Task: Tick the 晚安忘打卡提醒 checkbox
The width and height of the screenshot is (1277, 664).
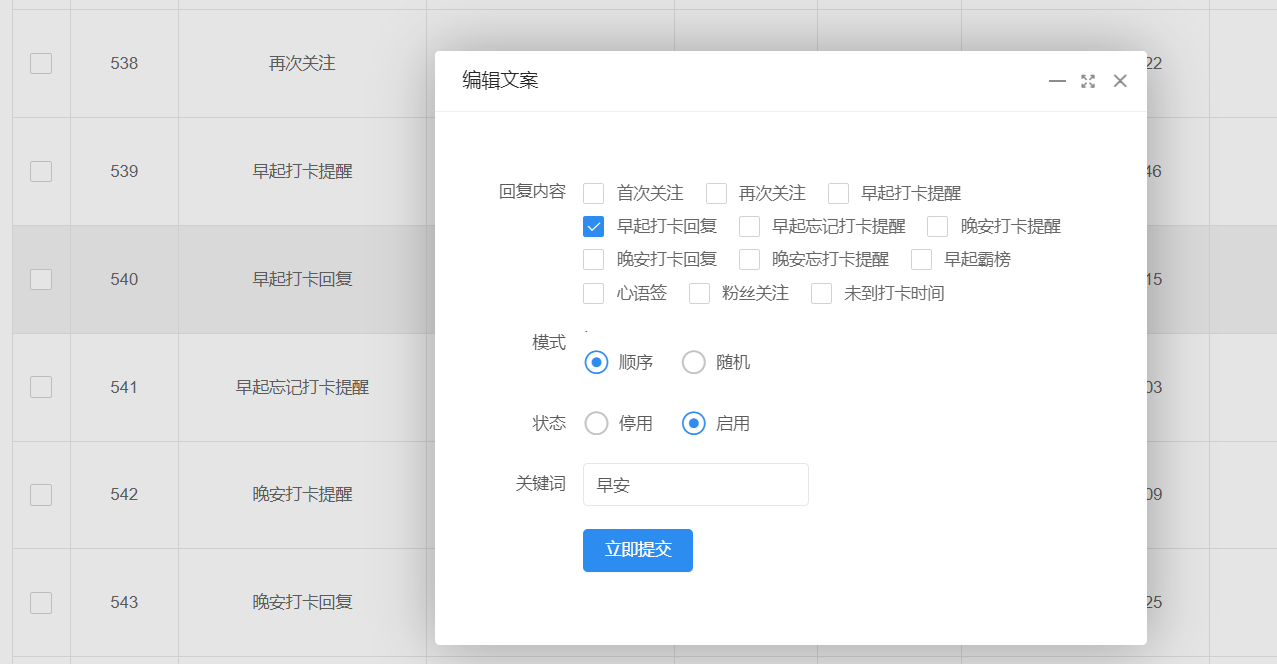Action: (x=749, y=259)
